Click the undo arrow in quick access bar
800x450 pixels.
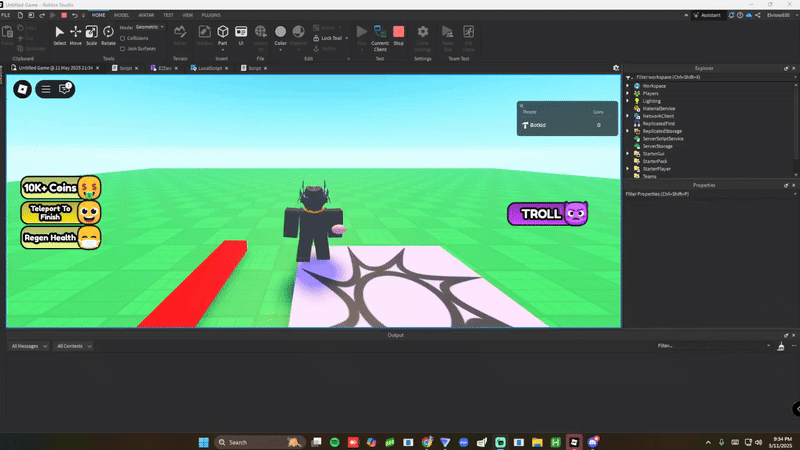coord(75,15)
